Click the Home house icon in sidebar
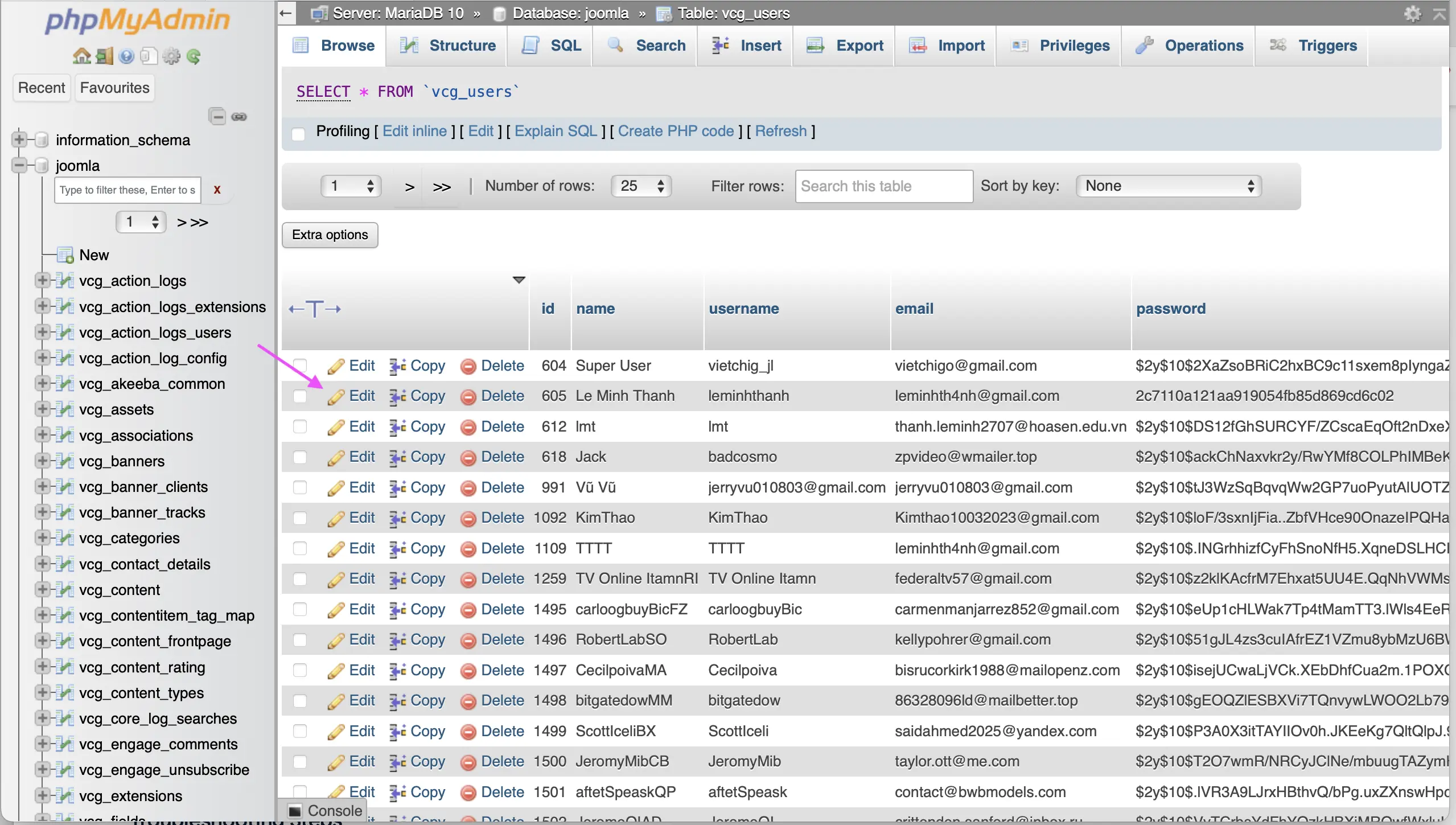Image resolution: width=1456 pixels, height=825 pixels. pos(81,56)
